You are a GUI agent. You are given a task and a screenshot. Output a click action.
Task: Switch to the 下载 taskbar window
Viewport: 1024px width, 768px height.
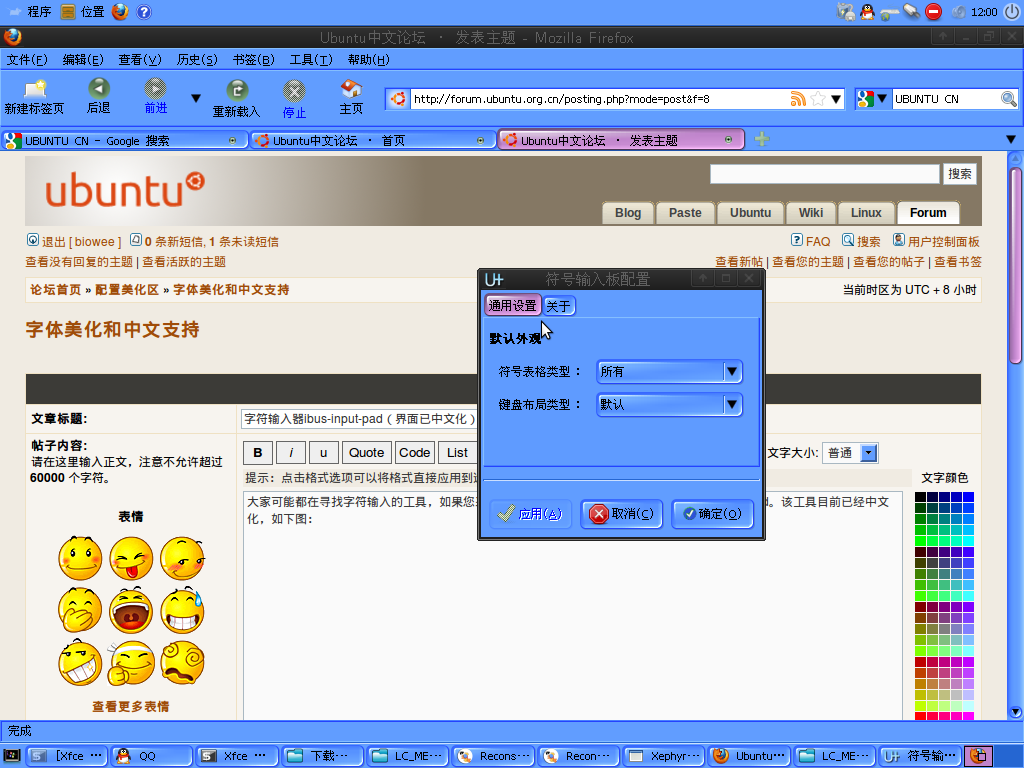(x=324, y=756)
